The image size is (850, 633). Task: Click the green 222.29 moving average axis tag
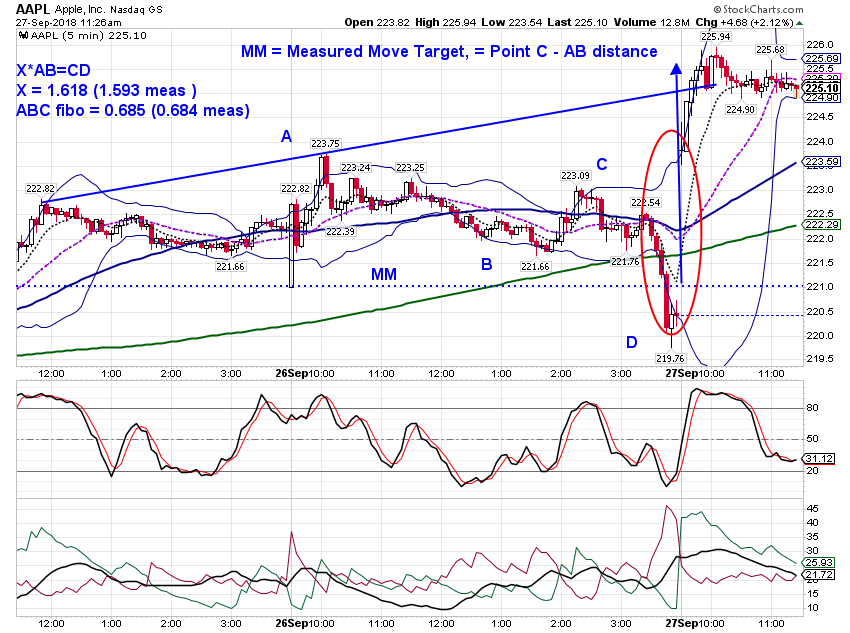(822, 224)
